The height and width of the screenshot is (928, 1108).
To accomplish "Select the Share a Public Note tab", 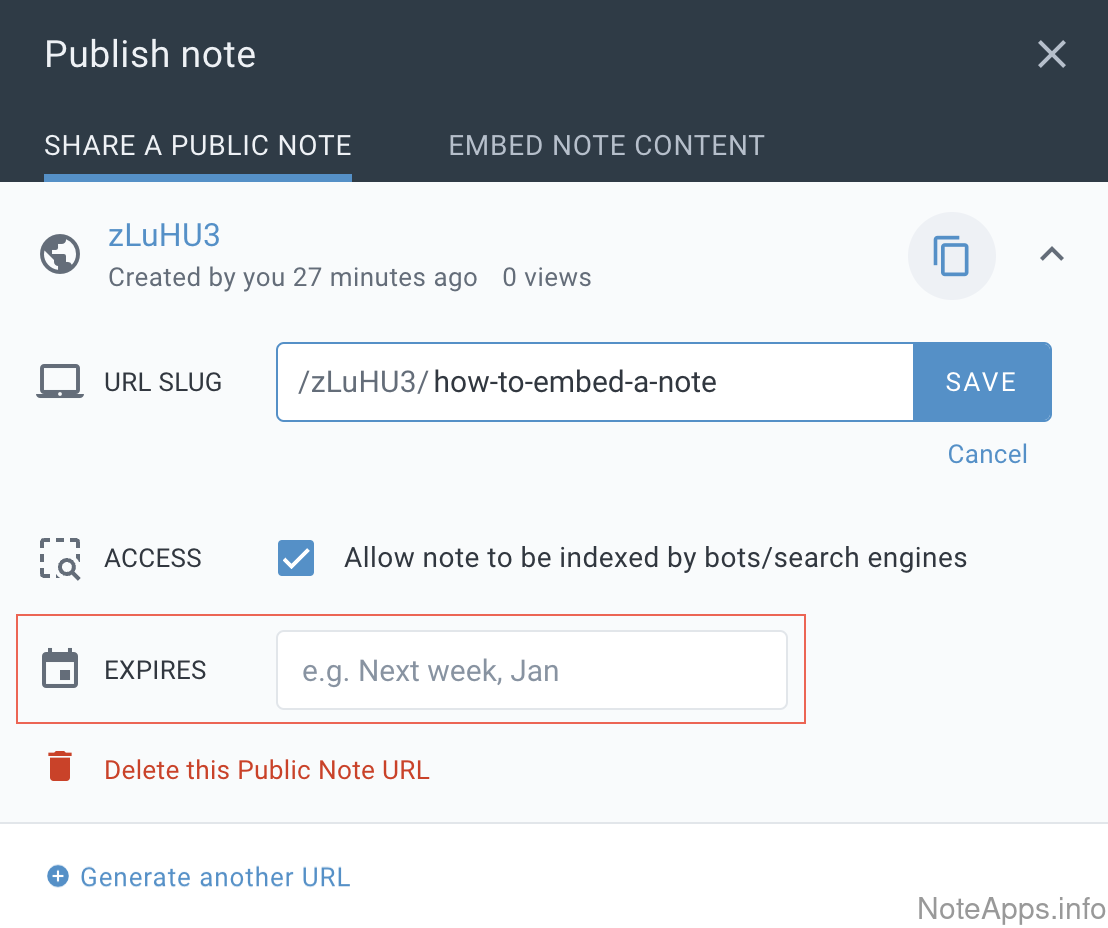I will coord(198,146).
